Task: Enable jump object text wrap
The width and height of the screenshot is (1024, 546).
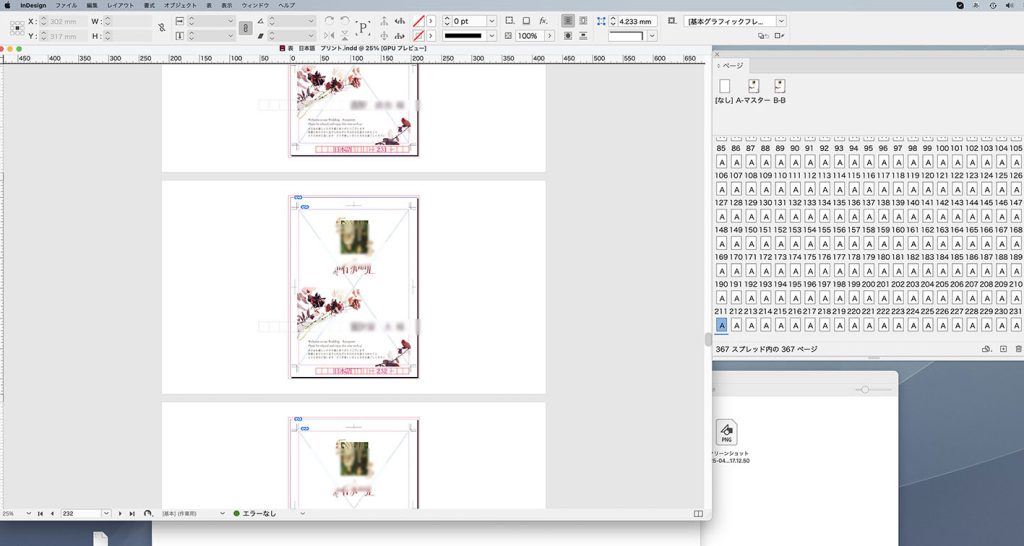Action: [583, 36]
